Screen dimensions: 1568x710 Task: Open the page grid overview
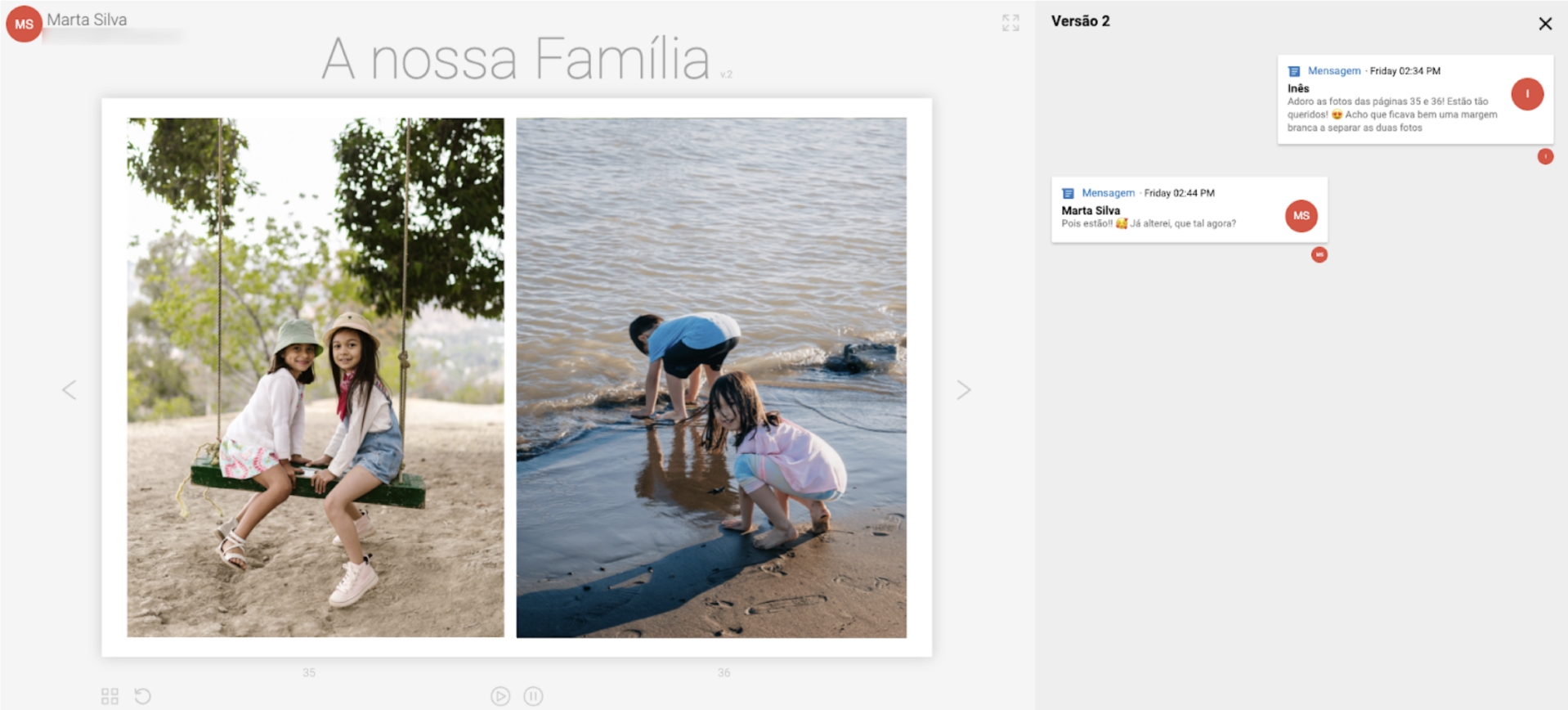pyautogui.click(x=110, y=696)
